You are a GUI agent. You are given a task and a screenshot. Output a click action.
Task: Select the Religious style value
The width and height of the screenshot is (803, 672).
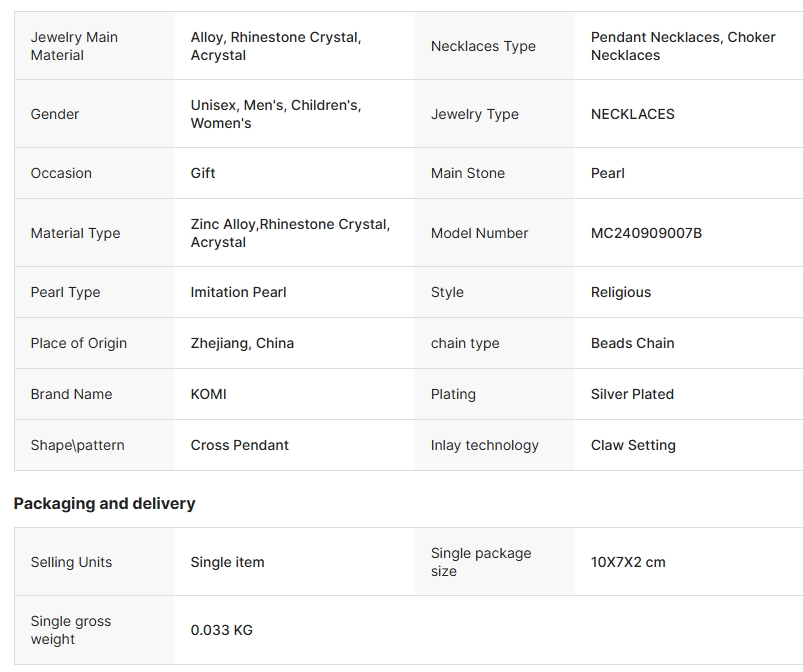coord(621,292)
